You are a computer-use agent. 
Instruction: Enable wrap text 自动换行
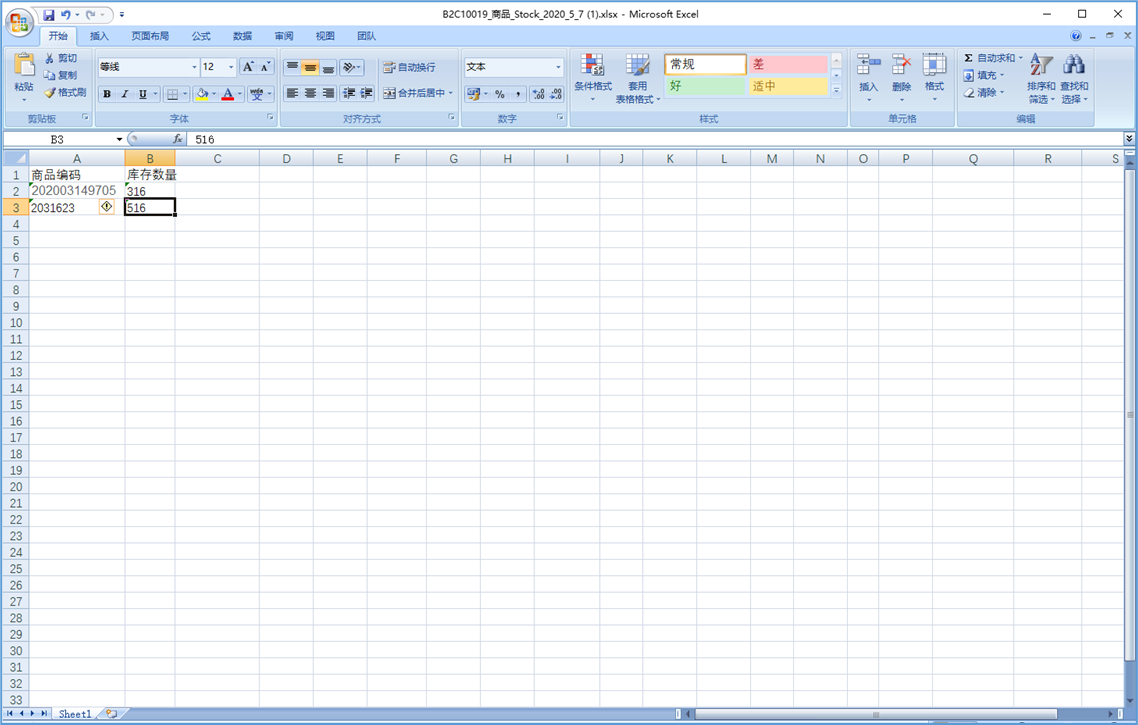click(x=410, y=67)
